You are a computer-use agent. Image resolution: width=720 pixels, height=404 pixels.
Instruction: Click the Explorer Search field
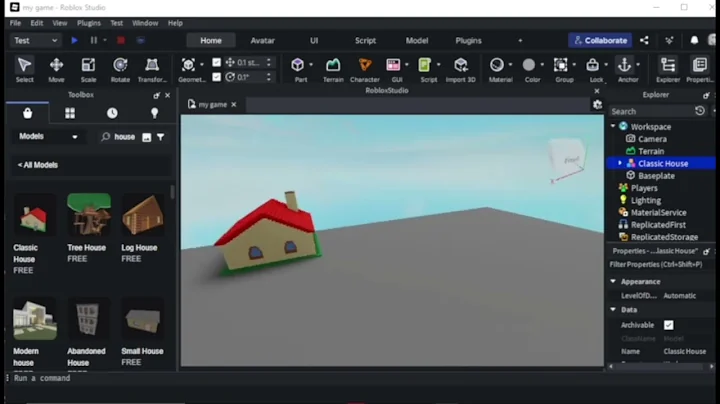(651, 111)
